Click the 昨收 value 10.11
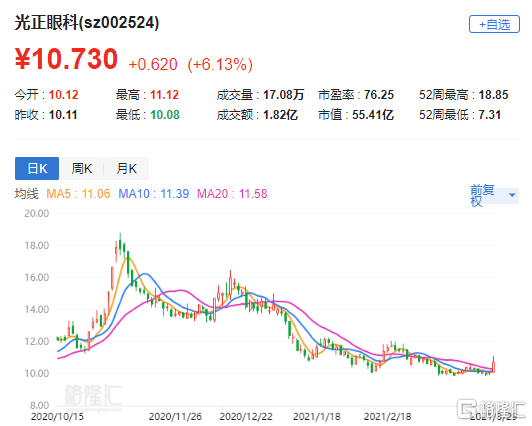 tap(63, 115)
